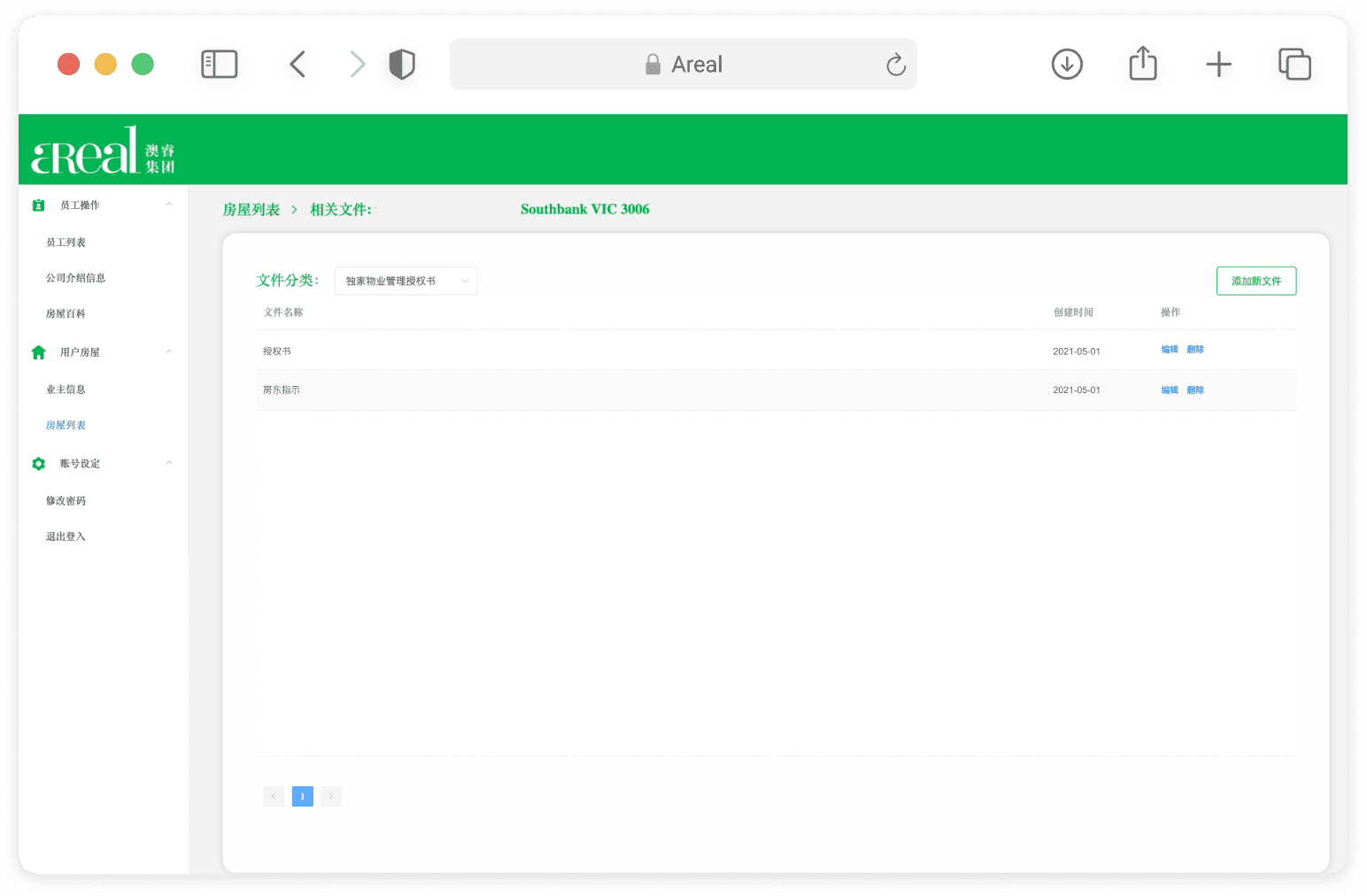Click the 房东指示 row date 2021-05-01
The width and height of the screenshot is (1367, 896).
coord(1077,390)
